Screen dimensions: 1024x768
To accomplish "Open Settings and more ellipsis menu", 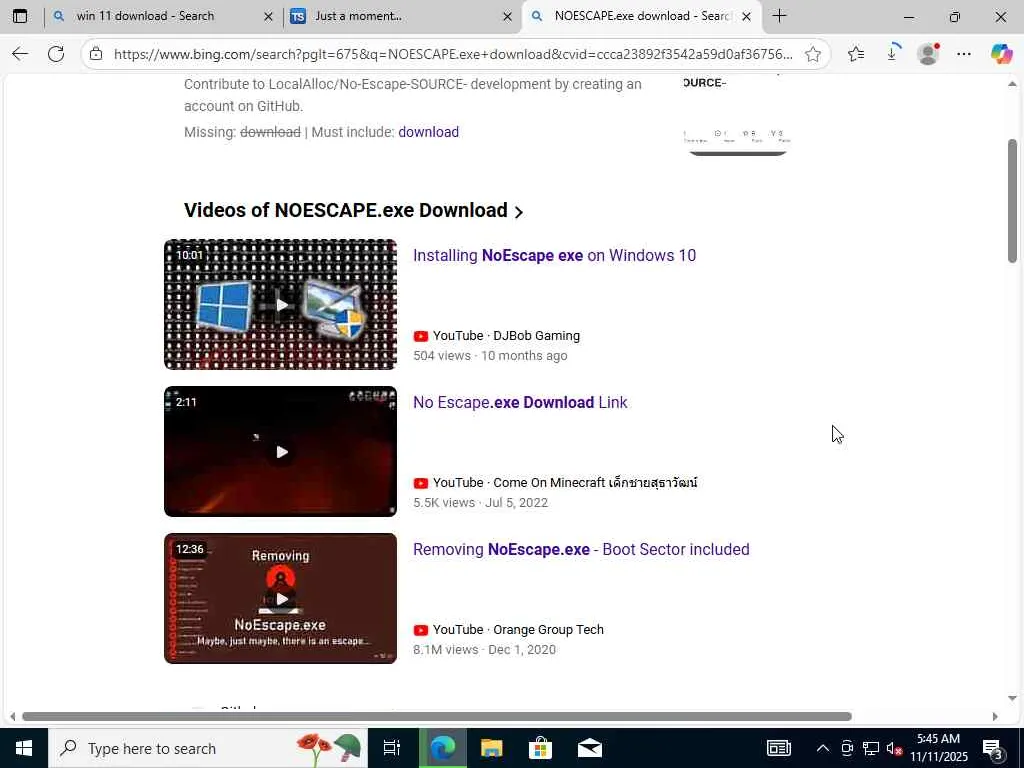I will [x=964, y=54].
